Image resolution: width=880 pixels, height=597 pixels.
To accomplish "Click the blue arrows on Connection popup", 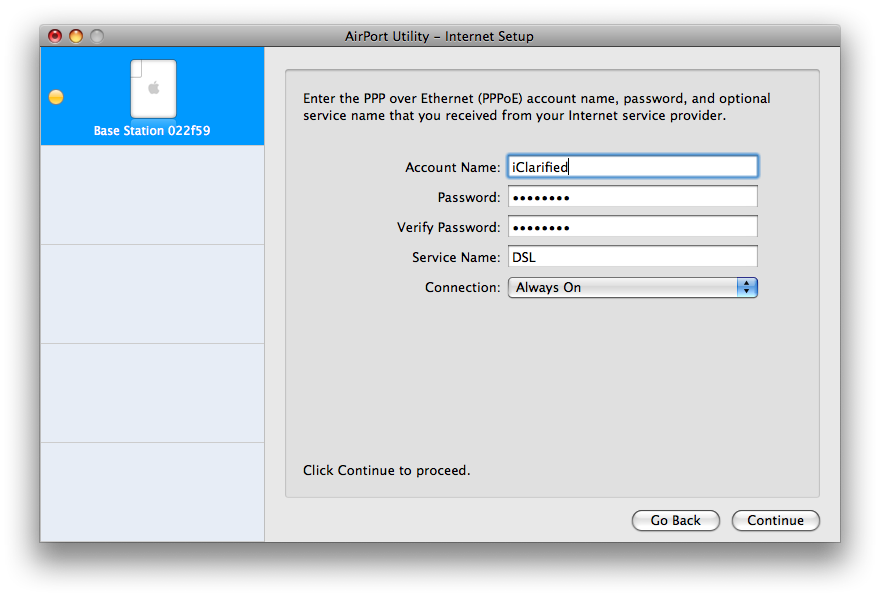I will tap(747, 288).
